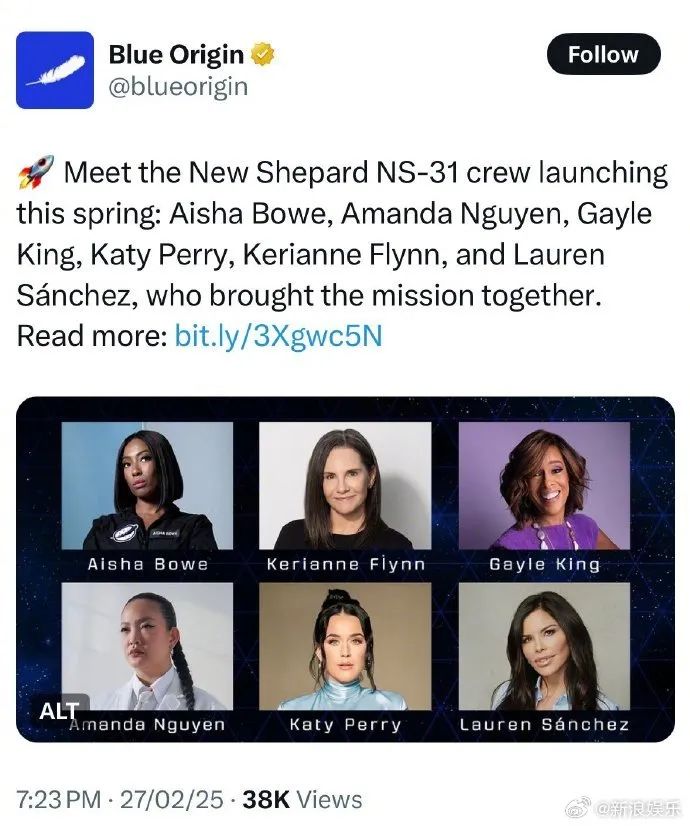Image resolution: width=690 pixels, height=826 pixels.
Task: Click the 7:23 PM timestamp
Action: pos(58,799)
